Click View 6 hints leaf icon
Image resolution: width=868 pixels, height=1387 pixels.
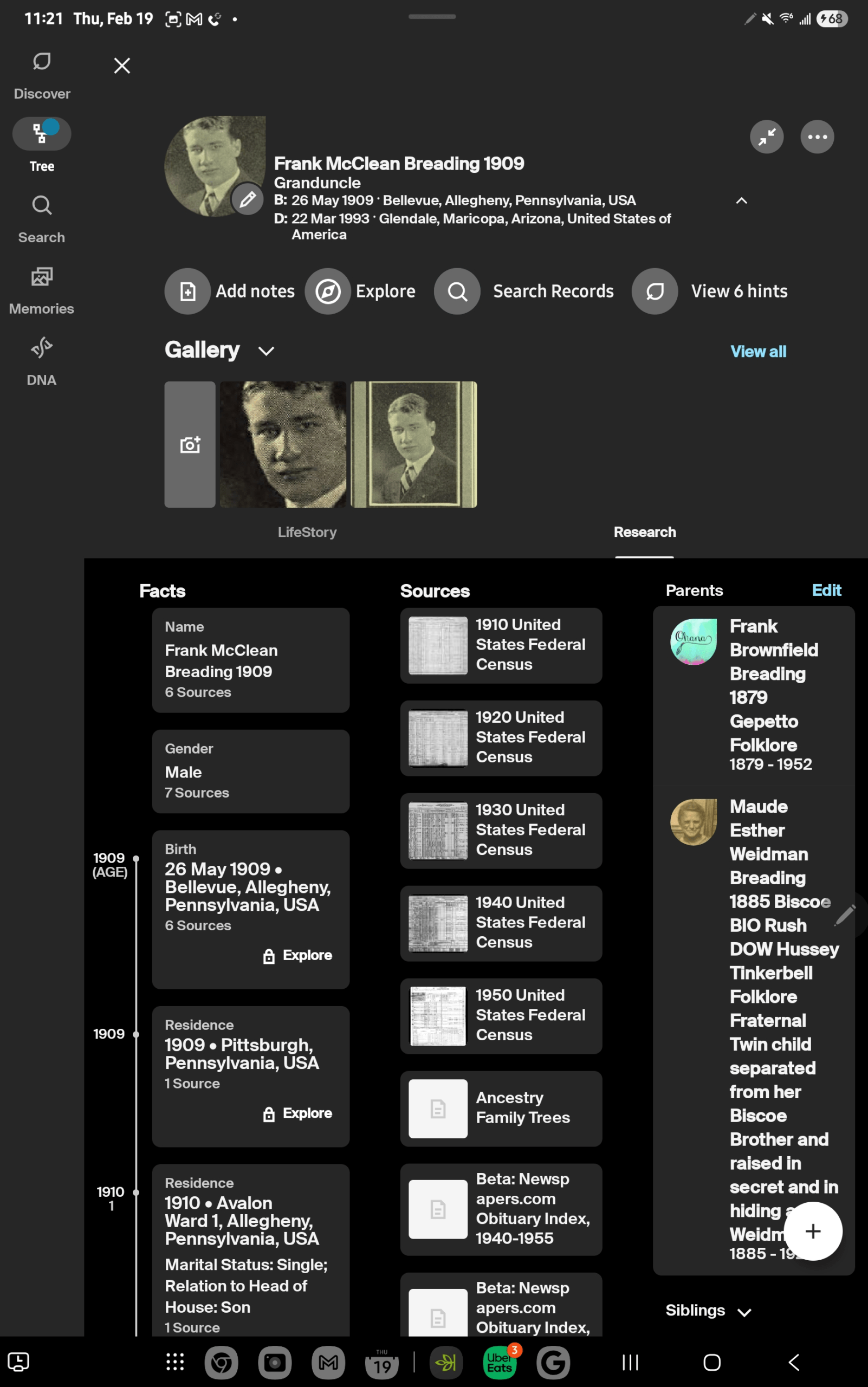point(655,291)
